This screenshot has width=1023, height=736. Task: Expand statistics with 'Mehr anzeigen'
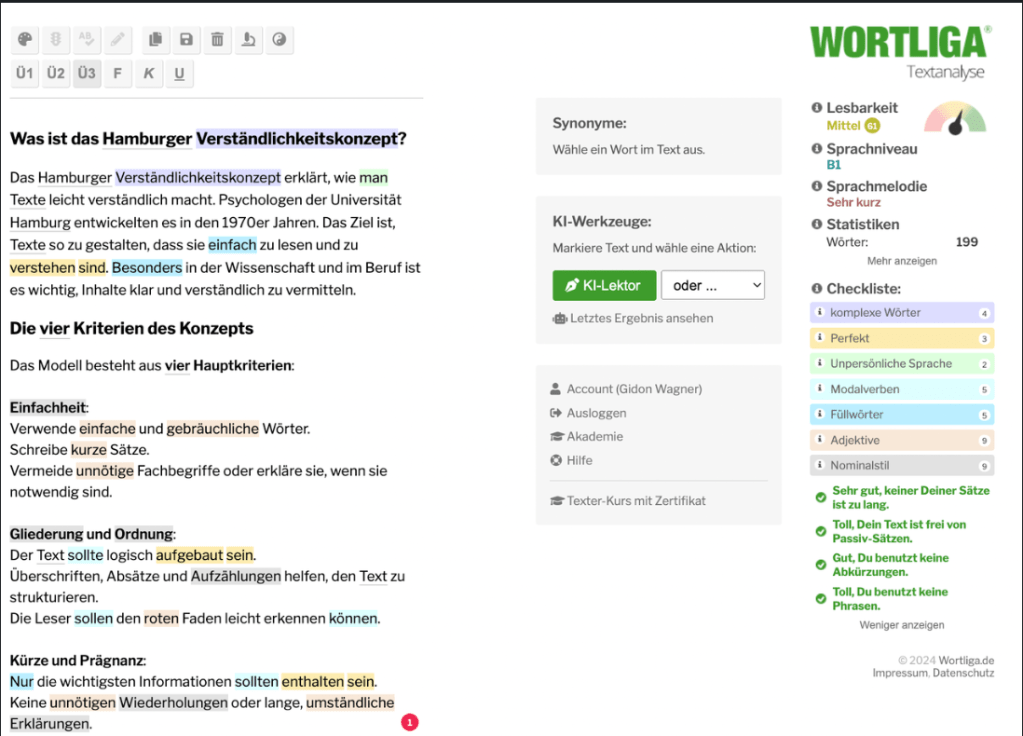click(901, 261)
